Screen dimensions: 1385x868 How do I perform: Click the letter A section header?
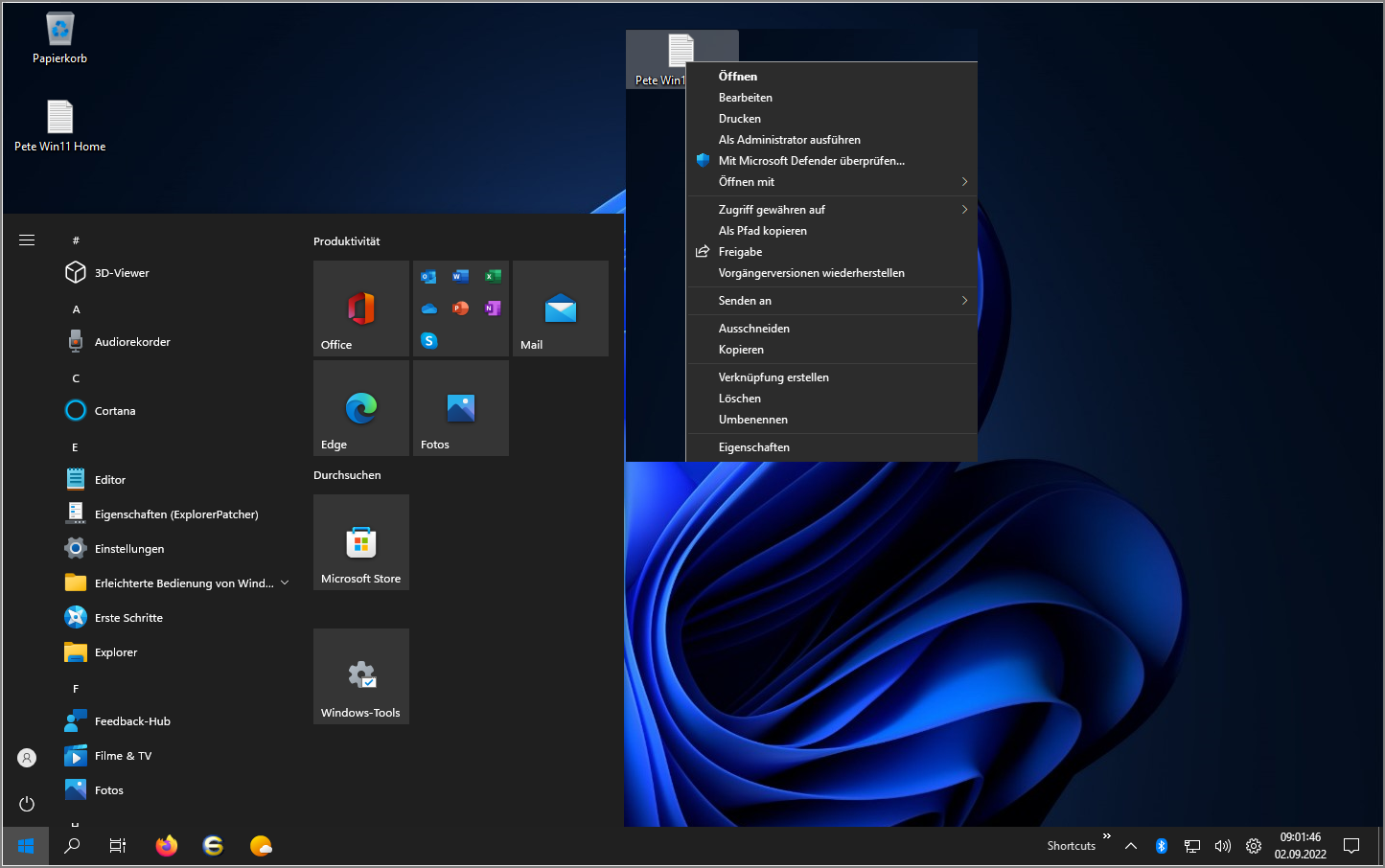click(76, 309)
